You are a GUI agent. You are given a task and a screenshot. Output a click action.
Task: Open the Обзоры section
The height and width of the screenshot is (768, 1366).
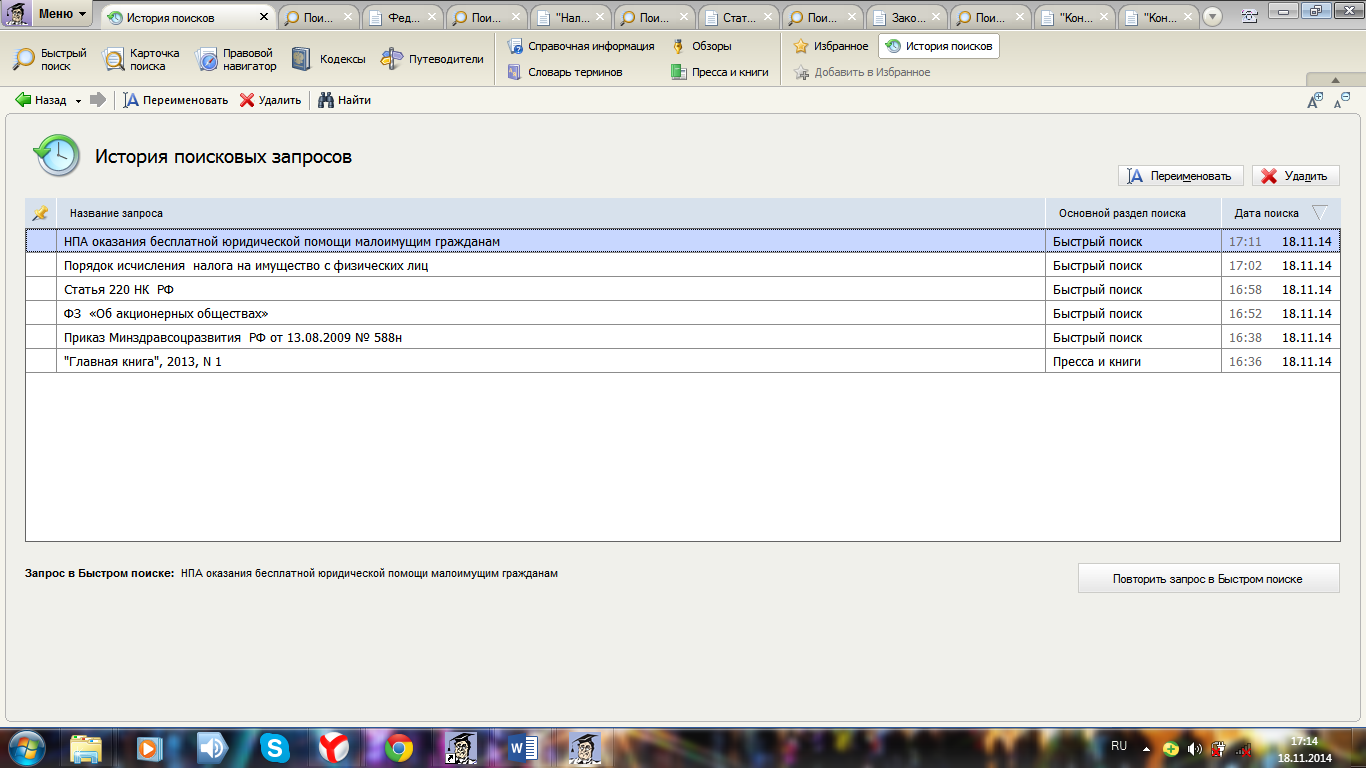pos(702,46)
